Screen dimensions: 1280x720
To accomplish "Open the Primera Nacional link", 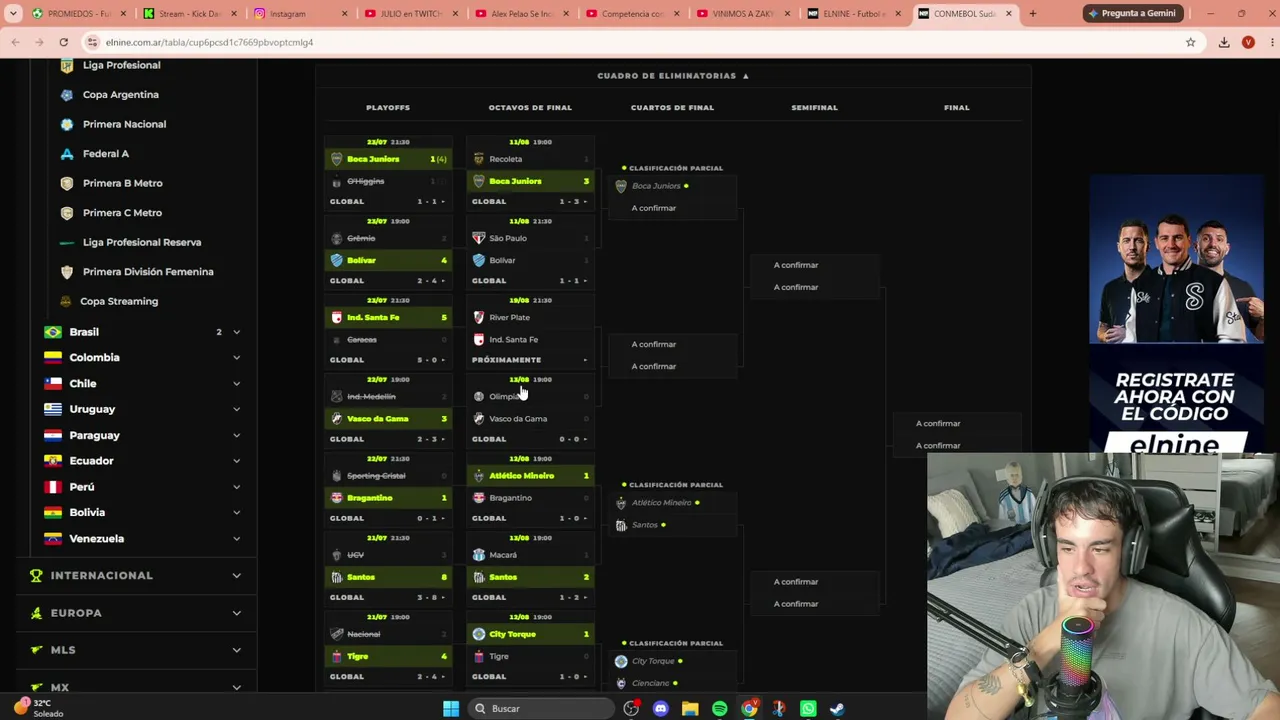I will (x=124, y=124).
